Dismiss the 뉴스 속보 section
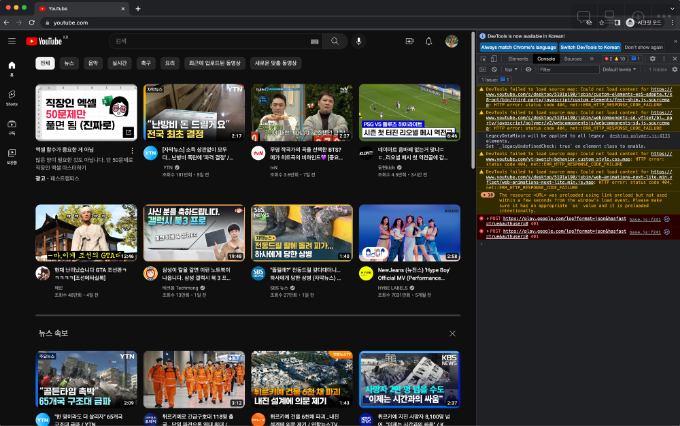This screenshot has height=426, width=680. (452, 333)
